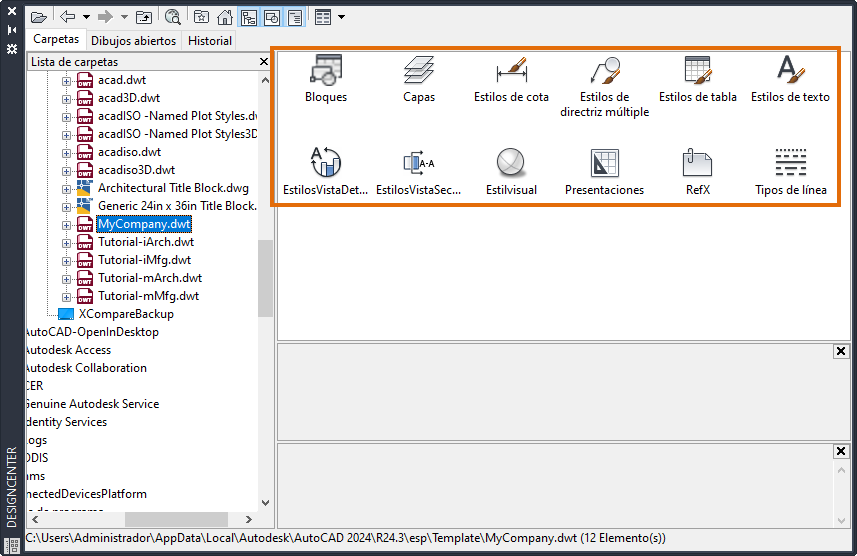Click the Home icon in toolbar
The height and width of the screenshot is (556, 857).
[x=225, y=17]
